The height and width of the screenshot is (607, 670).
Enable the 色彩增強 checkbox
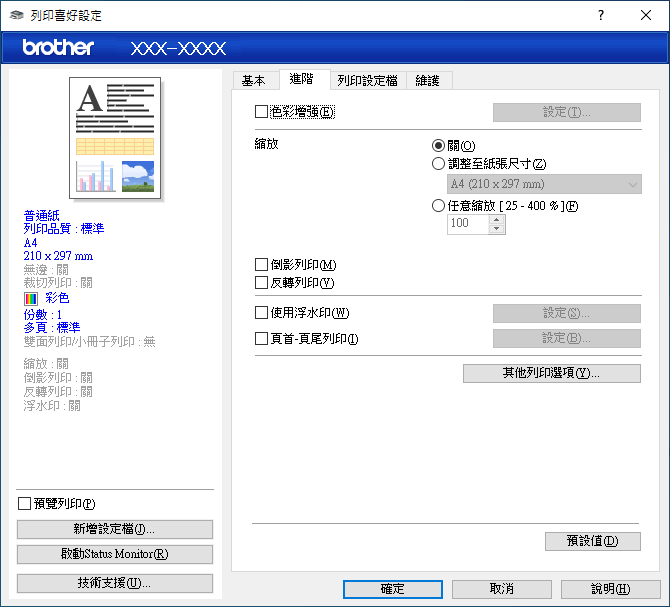[262, 112]
